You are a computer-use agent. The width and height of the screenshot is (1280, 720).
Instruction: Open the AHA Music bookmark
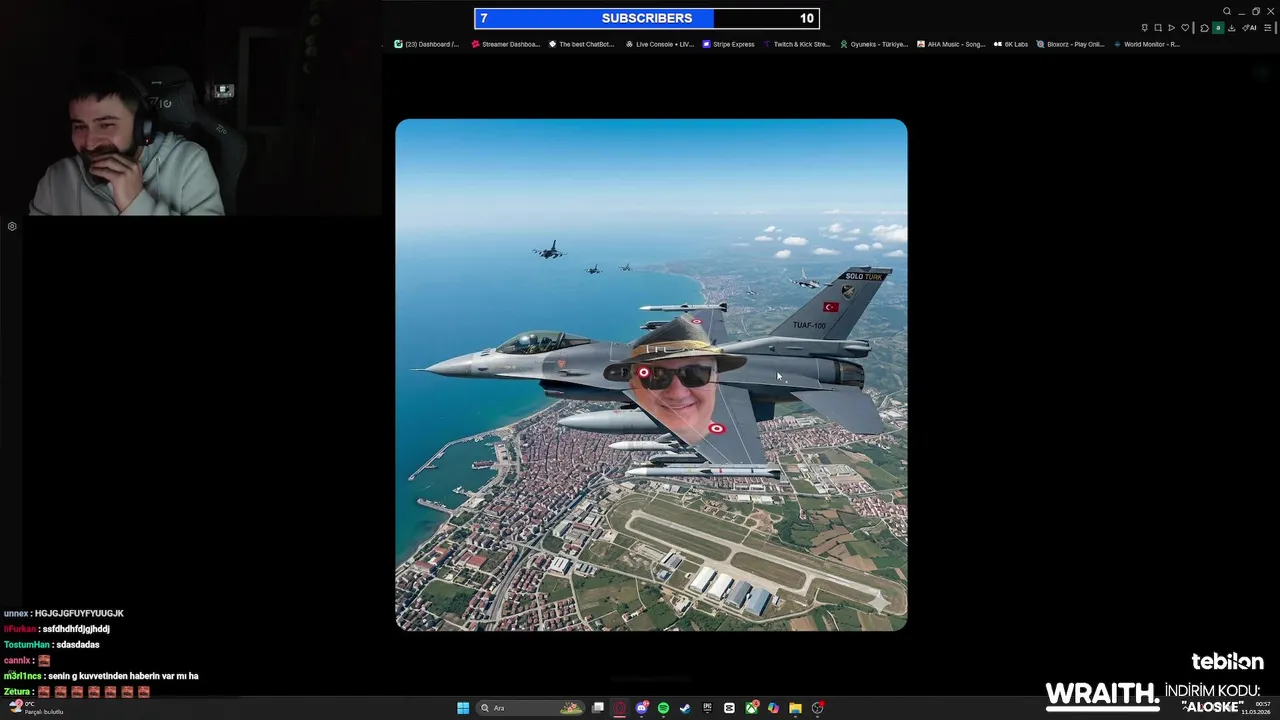tap(951, 44)
